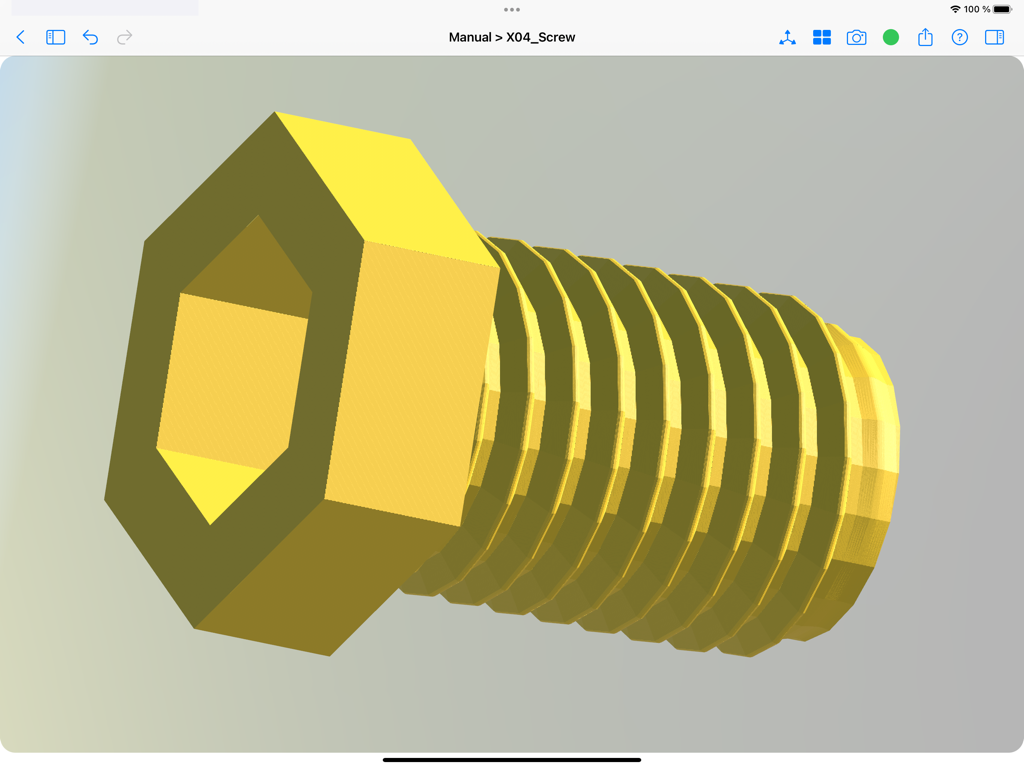Screen dimensions: 1024x768
Task: Undo the last action
Action: pyautogui.click(x=90, y=37)
